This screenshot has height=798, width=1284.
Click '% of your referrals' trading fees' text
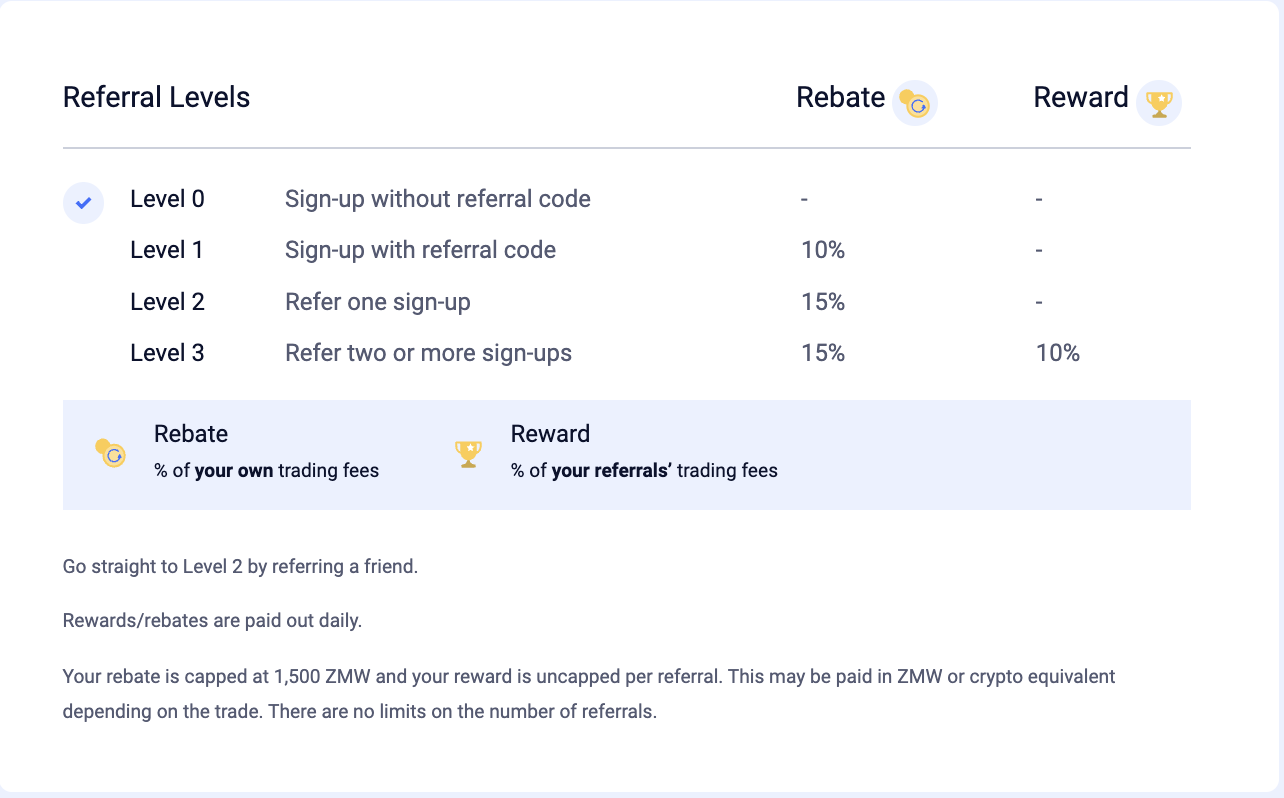644,470
